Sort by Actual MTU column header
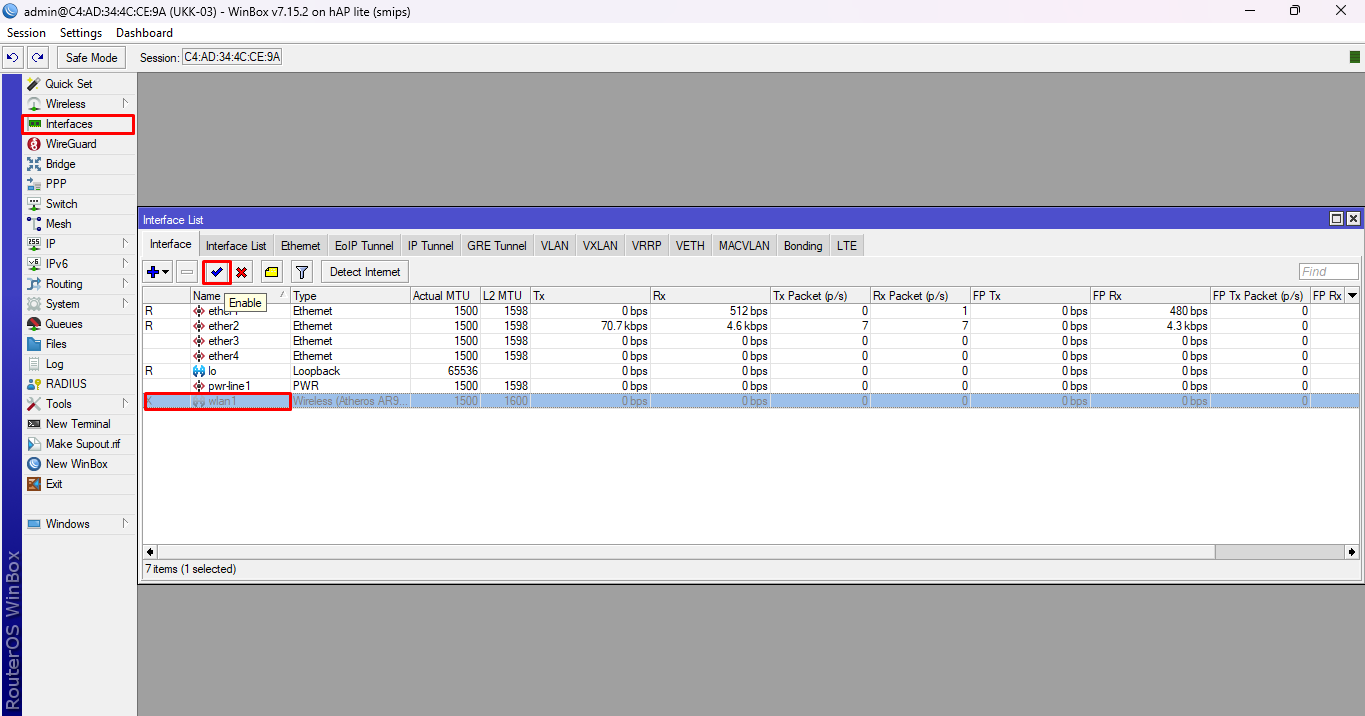 point(445,296)
